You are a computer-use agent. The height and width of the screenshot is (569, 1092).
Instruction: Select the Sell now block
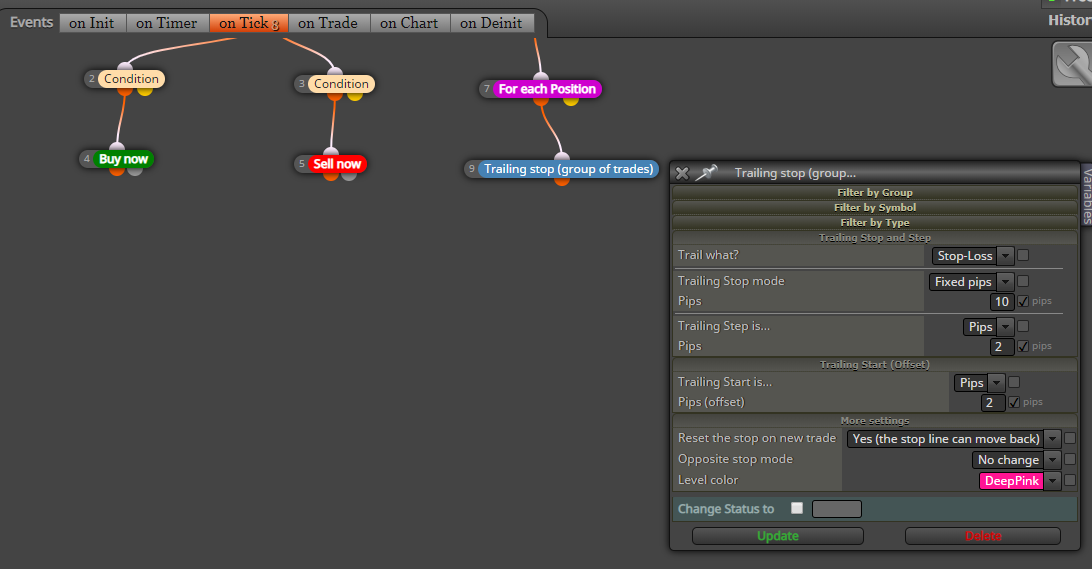pyautogui.click(x=337, y=164)
